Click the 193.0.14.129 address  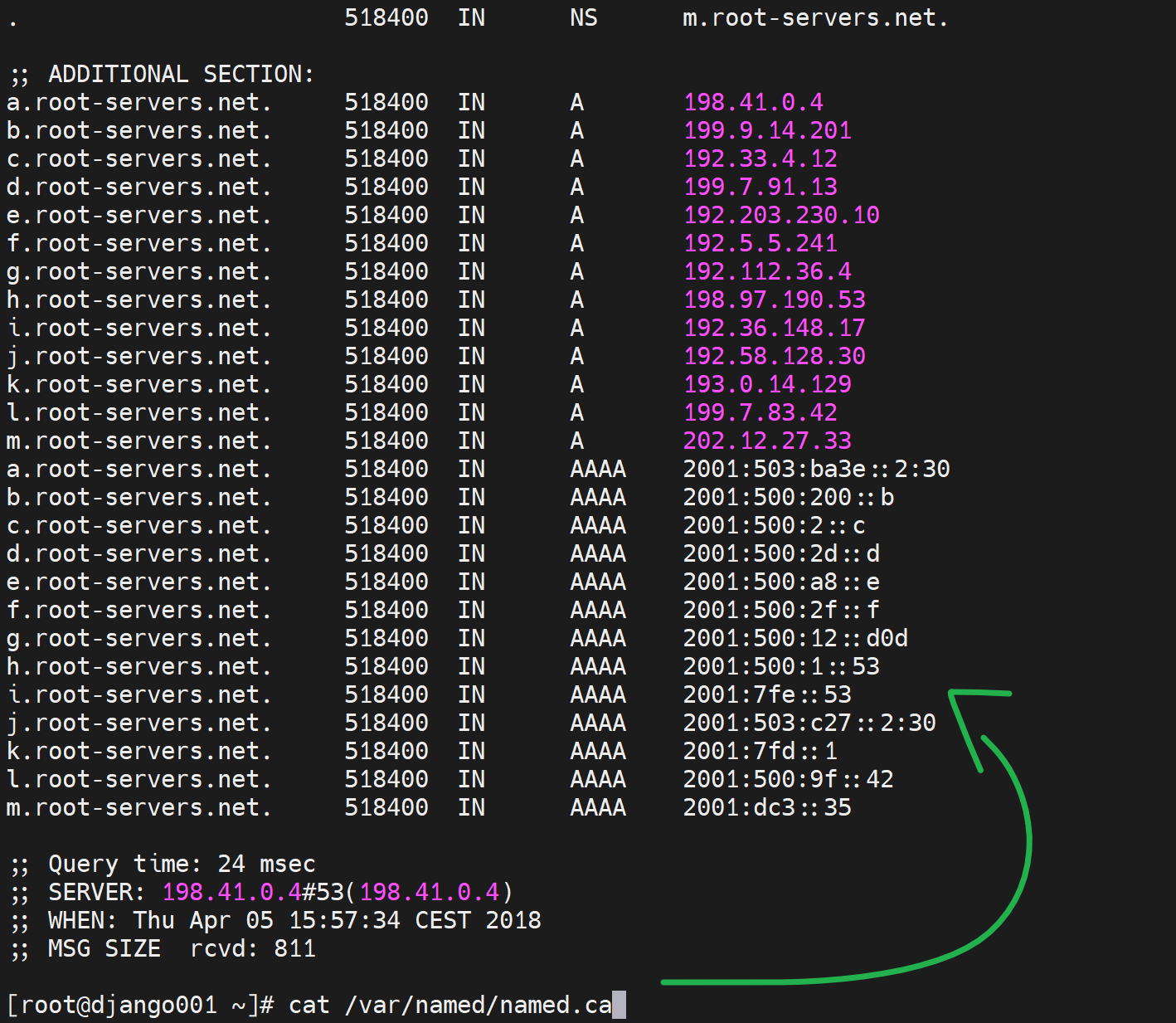(767, 384)
